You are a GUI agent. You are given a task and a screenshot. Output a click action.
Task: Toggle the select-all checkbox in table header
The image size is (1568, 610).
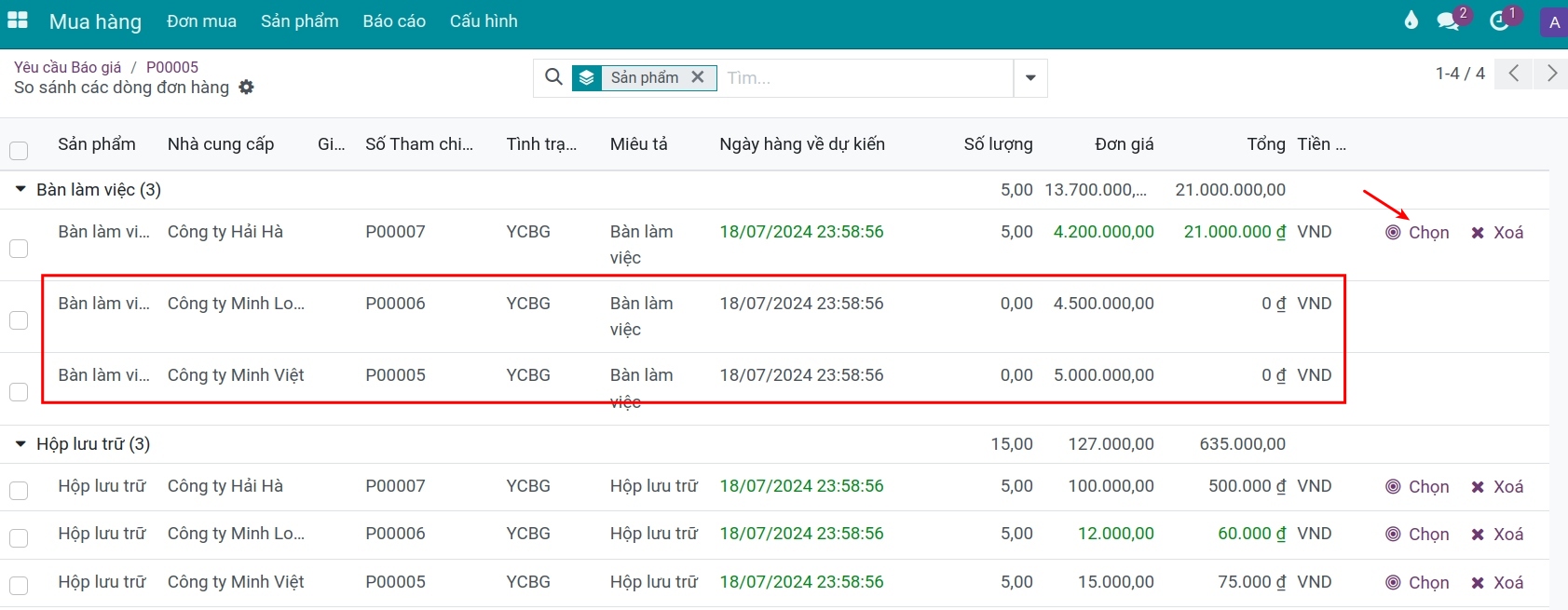[x=19, y=150]
